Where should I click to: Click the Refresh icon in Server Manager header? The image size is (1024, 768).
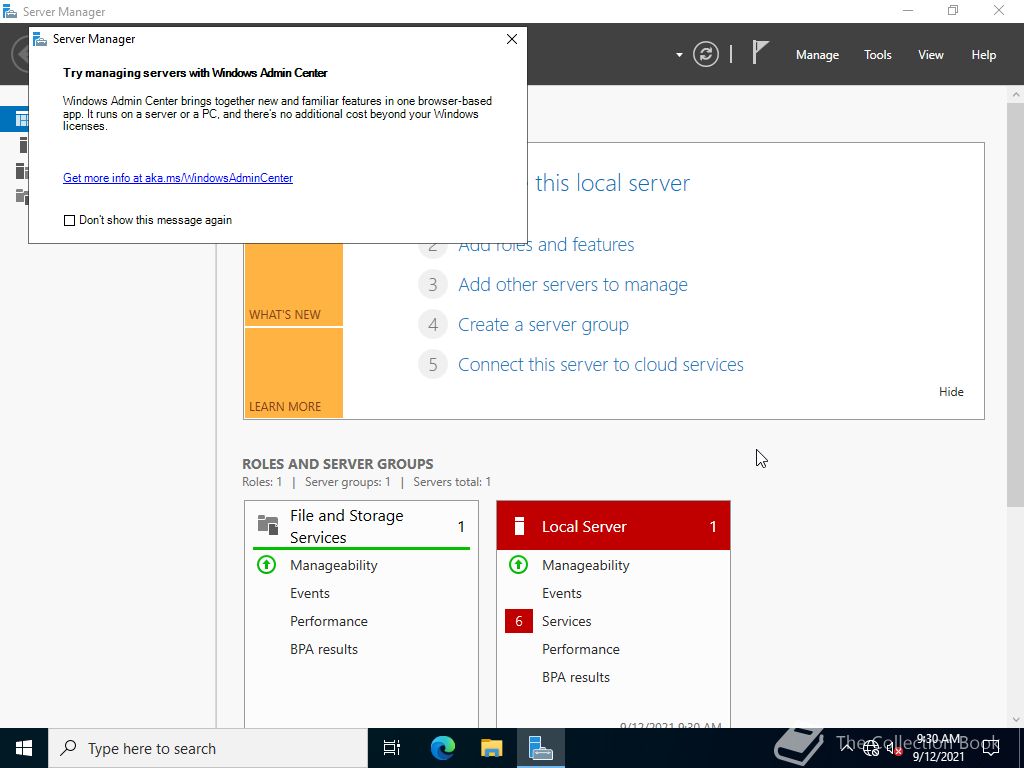pos(706,54)
